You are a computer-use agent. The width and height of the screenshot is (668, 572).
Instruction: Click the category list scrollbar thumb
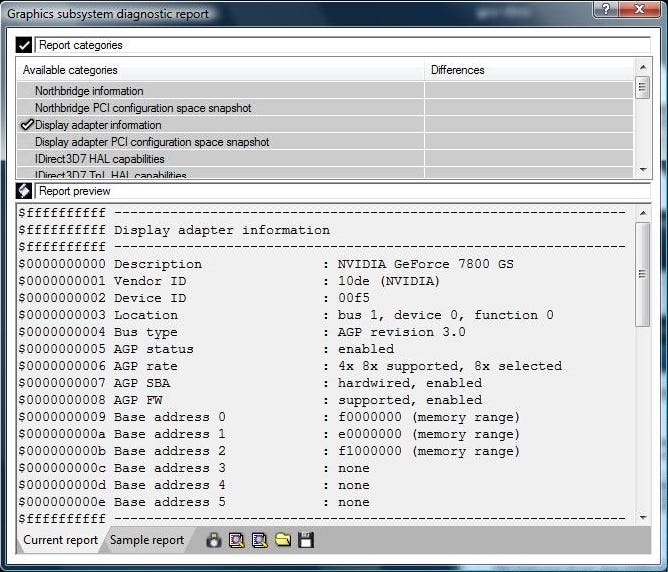642,87
